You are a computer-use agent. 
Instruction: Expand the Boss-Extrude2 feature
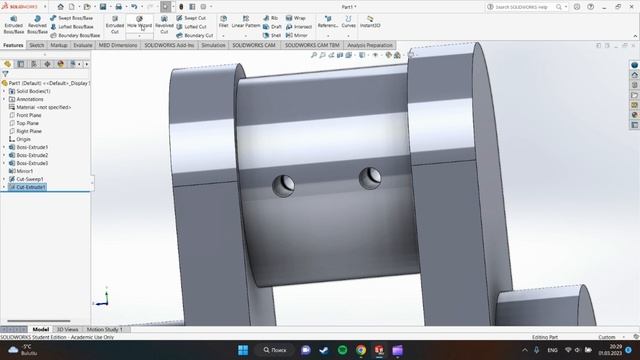pyautogui.click(x=4, y=155)
